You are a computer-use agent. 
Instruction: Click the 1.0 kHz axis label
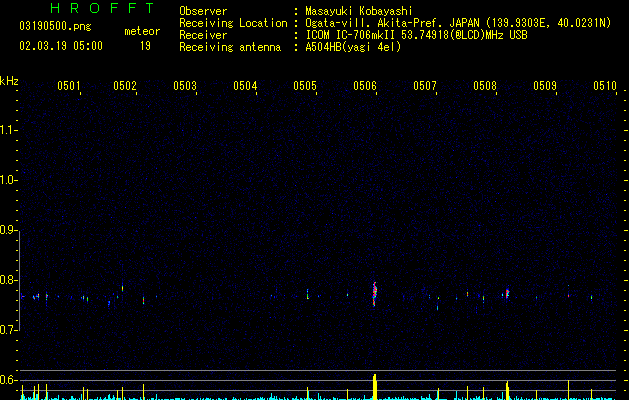coord(8,180)
